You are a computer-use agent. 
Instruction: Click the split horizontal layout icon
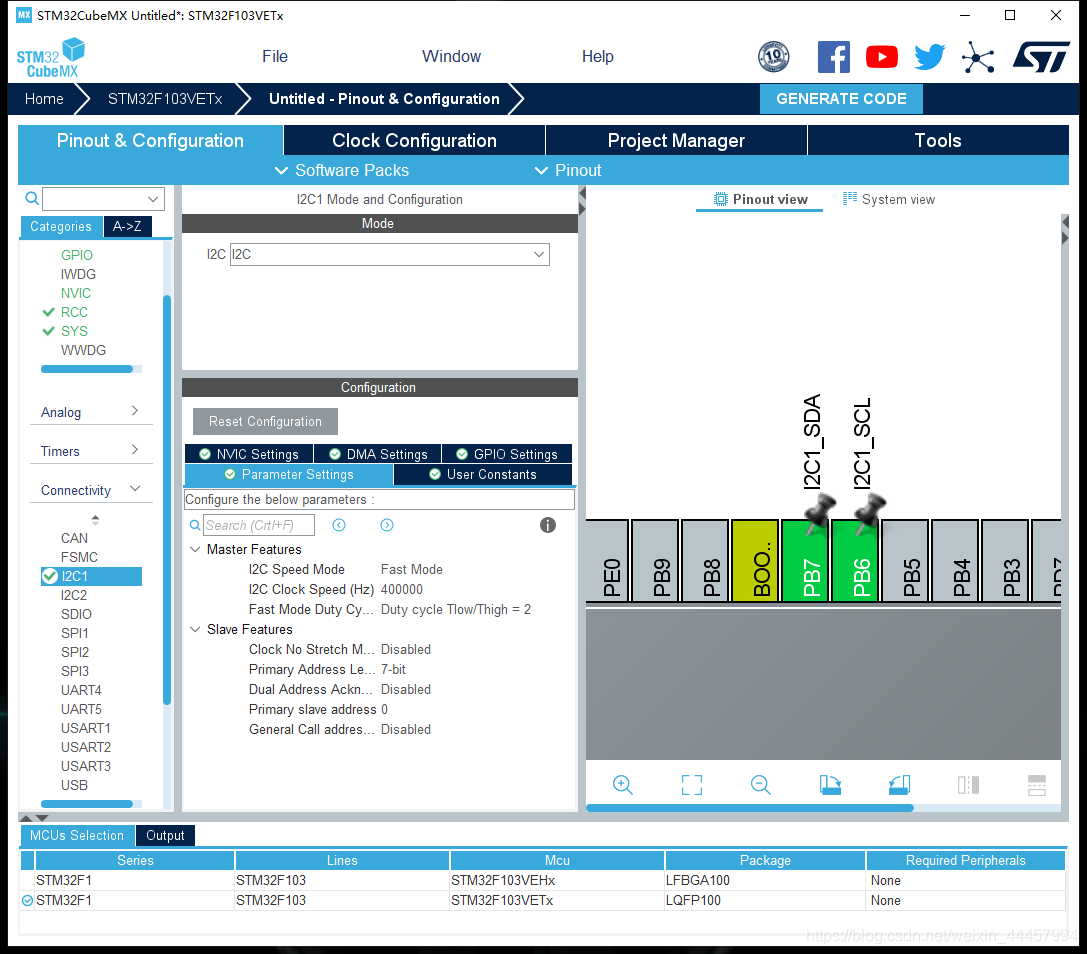tap(1037, 785)
